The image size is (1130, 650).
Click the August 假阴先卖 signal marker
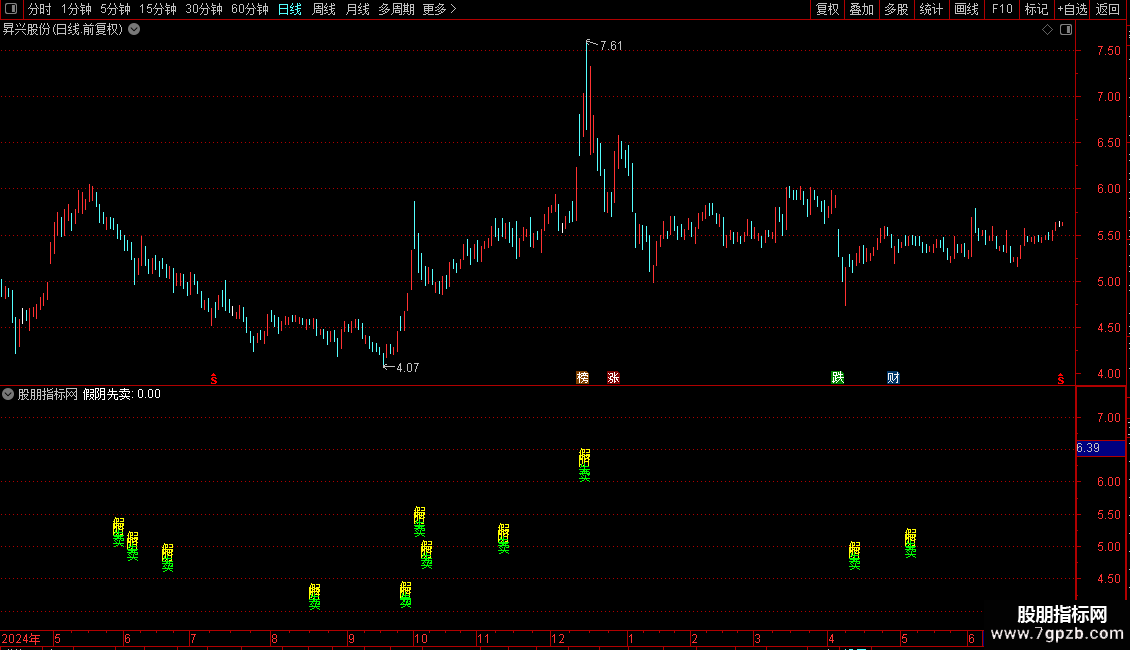(315, 597)
